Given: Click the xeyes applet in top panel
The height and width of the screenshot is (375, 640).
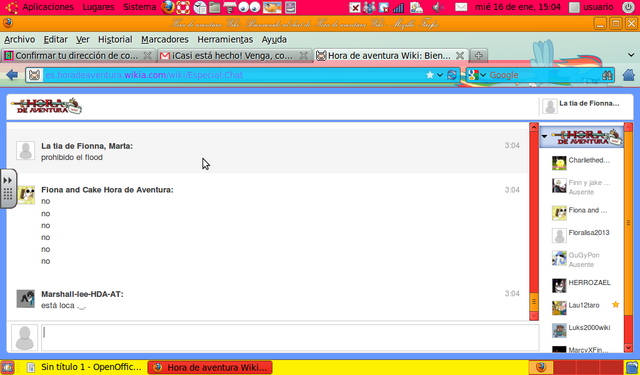Looking at the screenshot, I should coord(249,7).
